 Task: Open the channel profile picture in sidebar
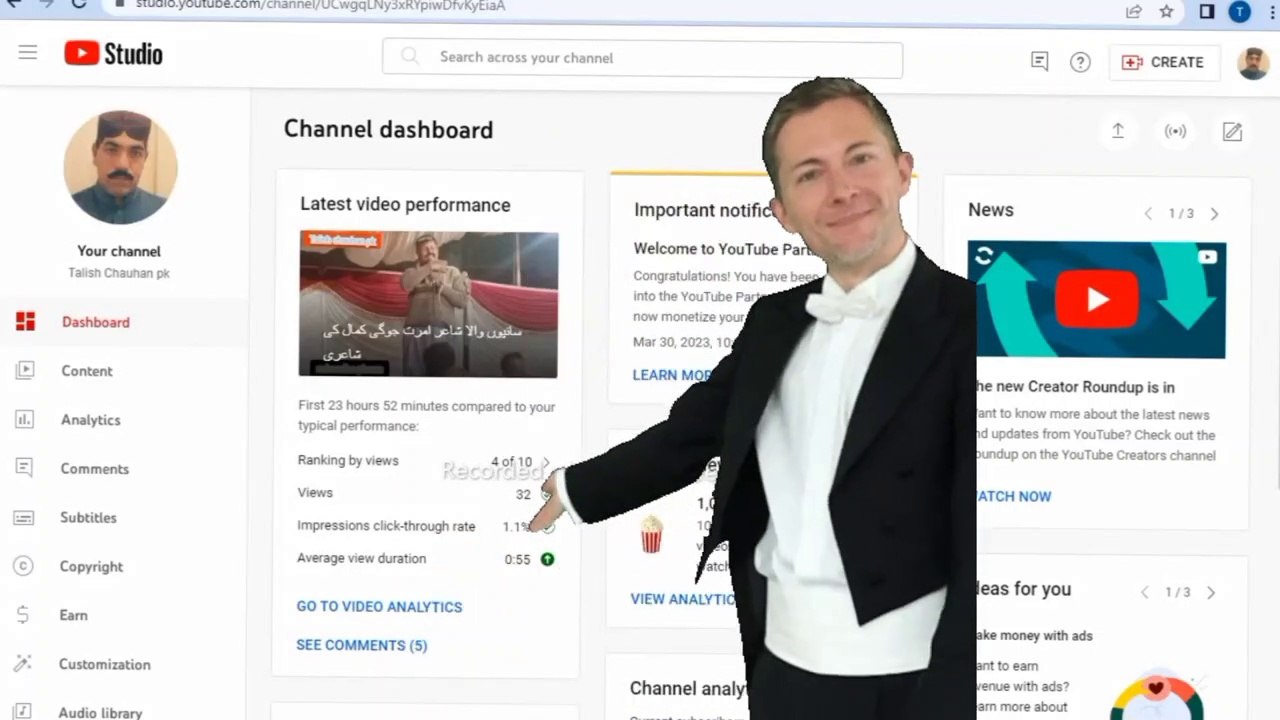tap(120, 167)
